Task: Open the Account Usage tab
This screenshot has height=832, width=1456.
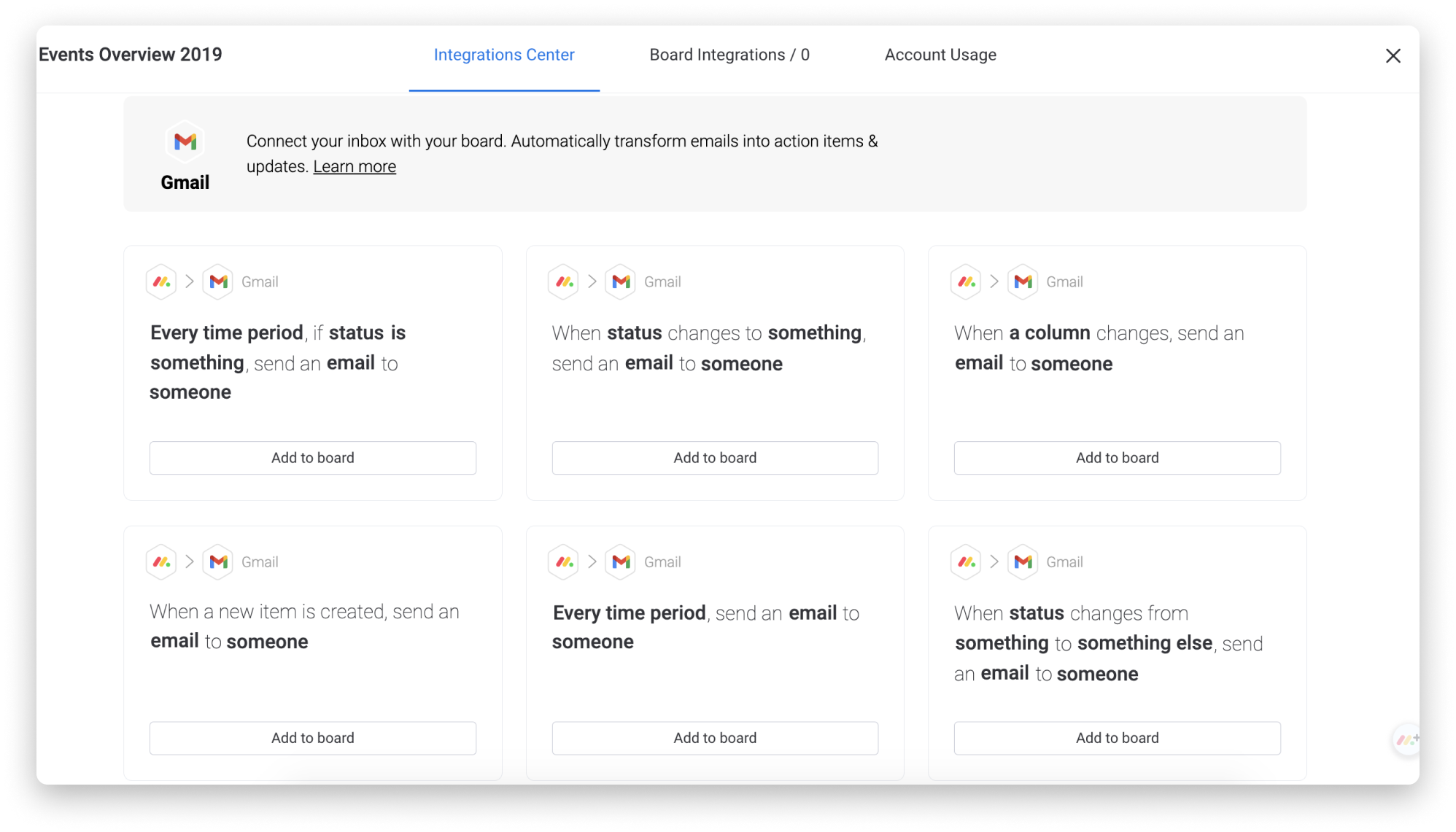Action: click(940, 55)
